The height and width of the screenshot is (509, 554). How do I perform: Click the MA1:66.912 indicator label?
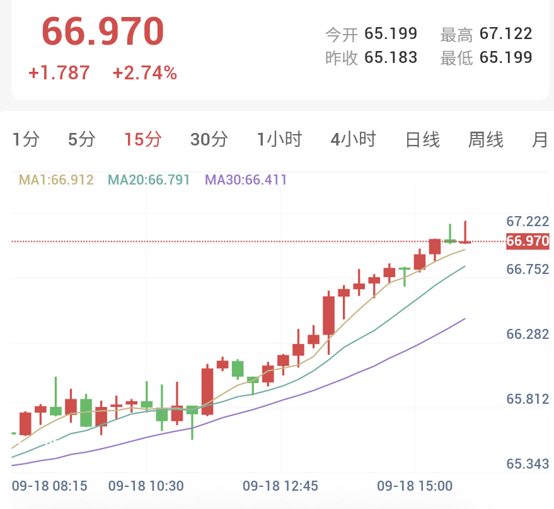[56, 180]
